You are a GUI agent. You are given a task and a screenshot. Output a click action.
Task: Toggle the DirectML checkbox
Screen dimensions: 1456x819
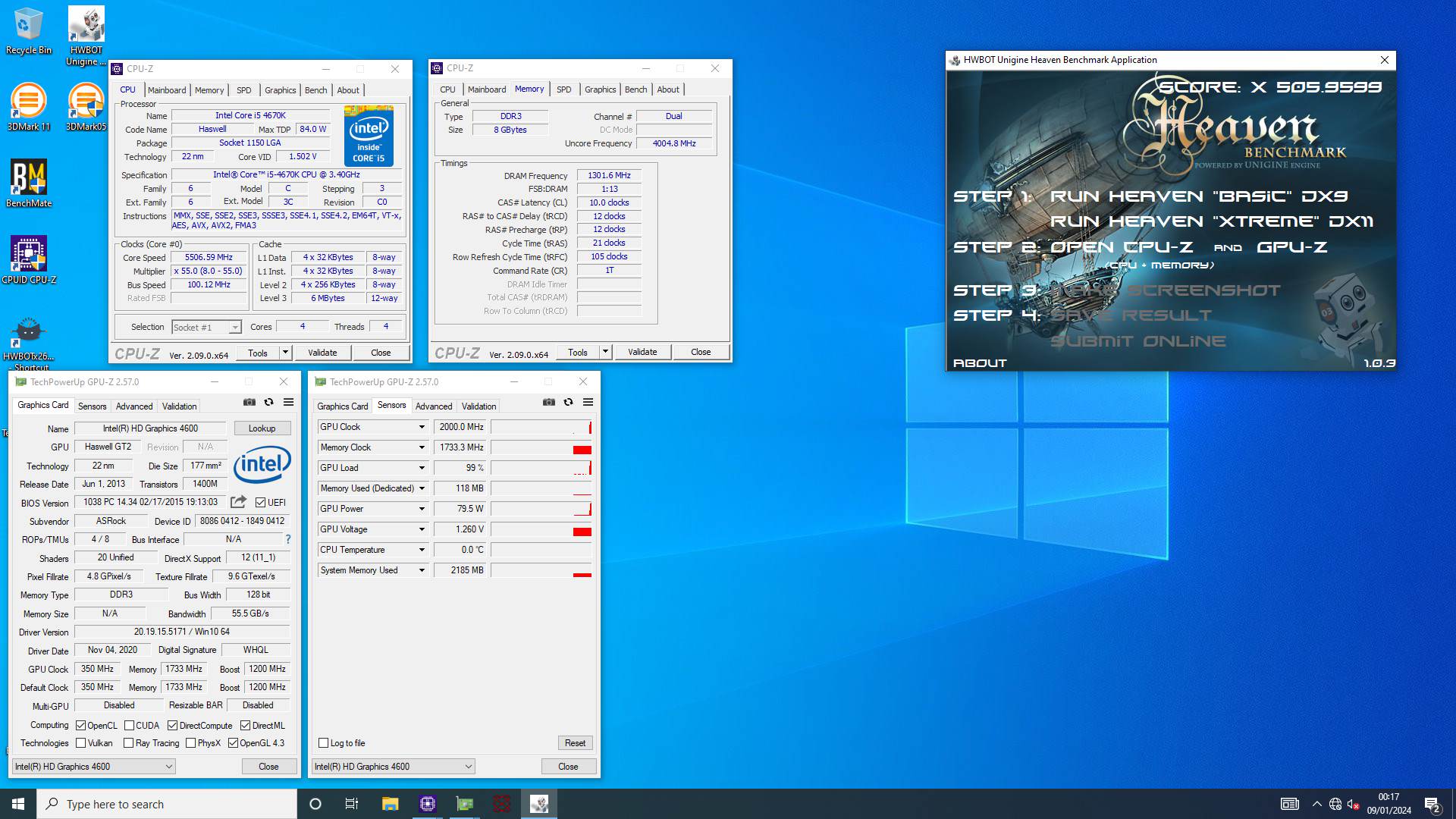click(x=245, y=726)
